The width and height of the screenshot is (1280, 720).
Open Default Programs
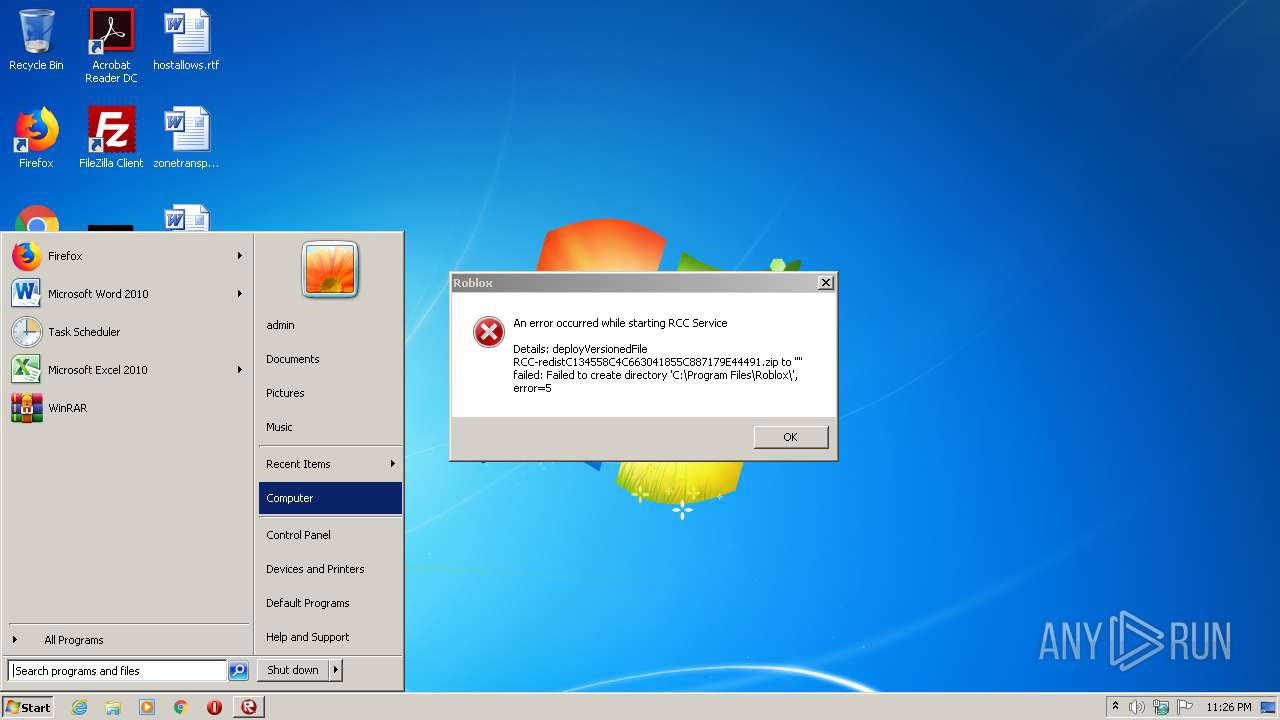click(330, 603)
